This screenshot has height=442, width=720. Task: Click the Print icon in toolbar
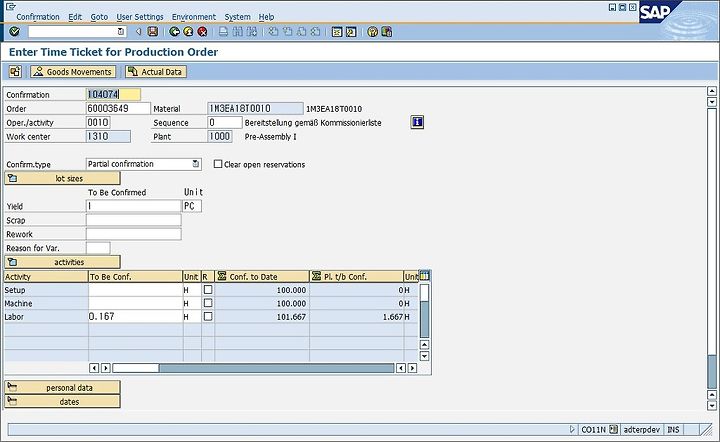tap(223, 32)
